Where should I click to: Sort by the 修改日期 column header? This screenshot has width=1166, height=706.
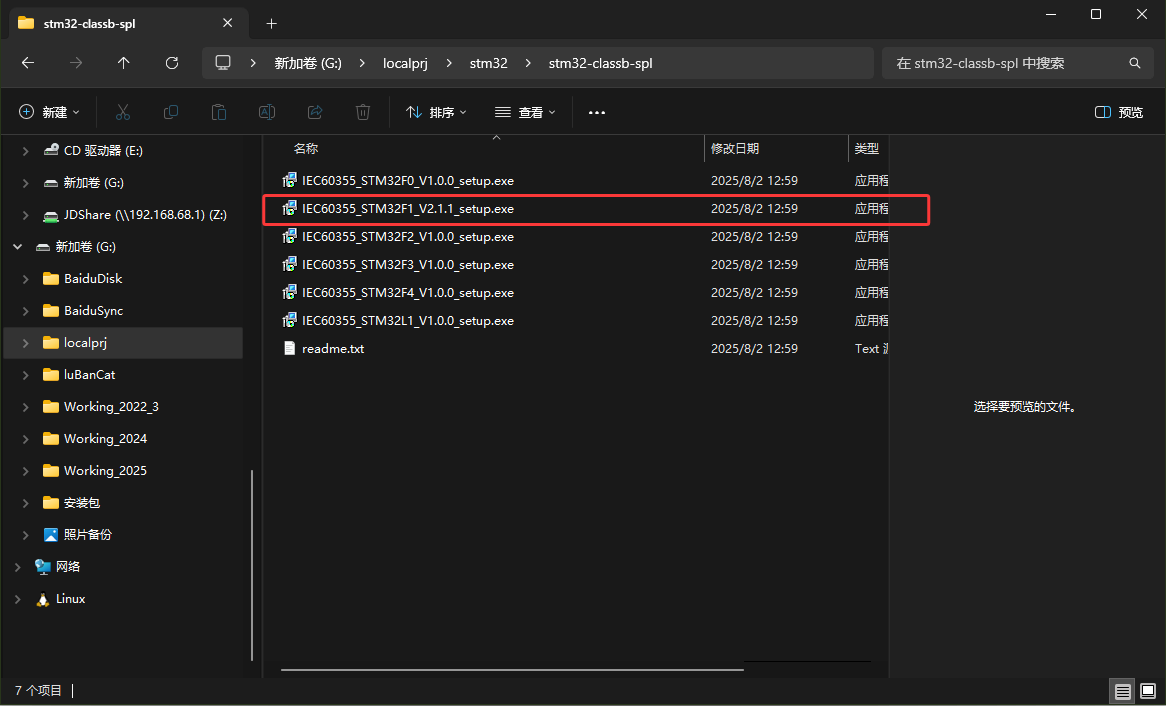735,149
